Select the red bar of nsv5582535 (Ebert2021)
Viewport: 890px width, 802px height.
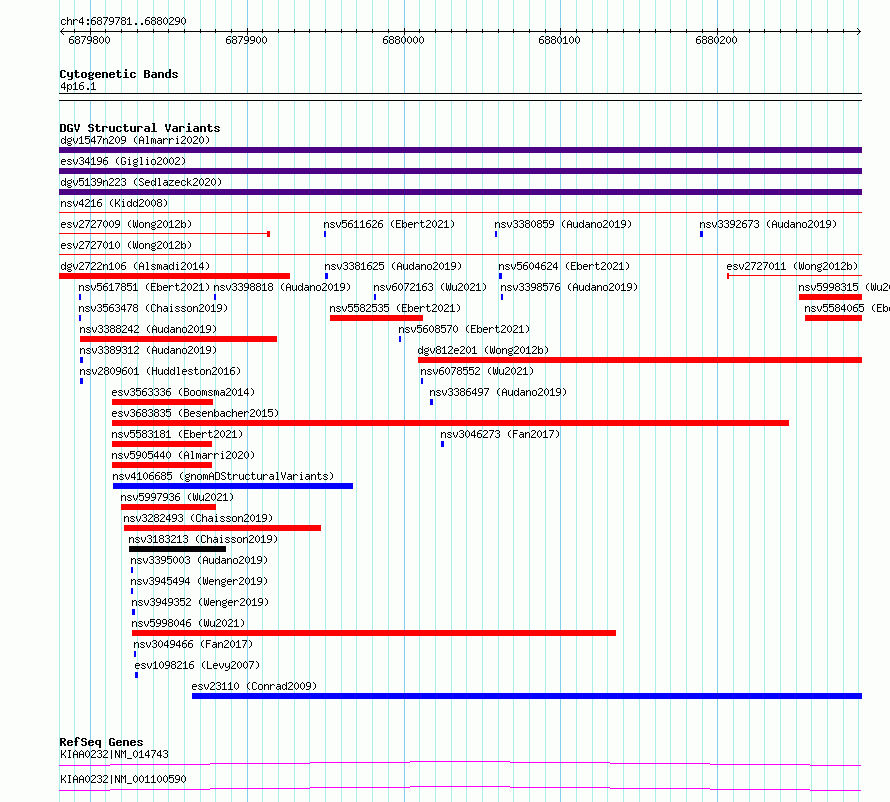376,318
